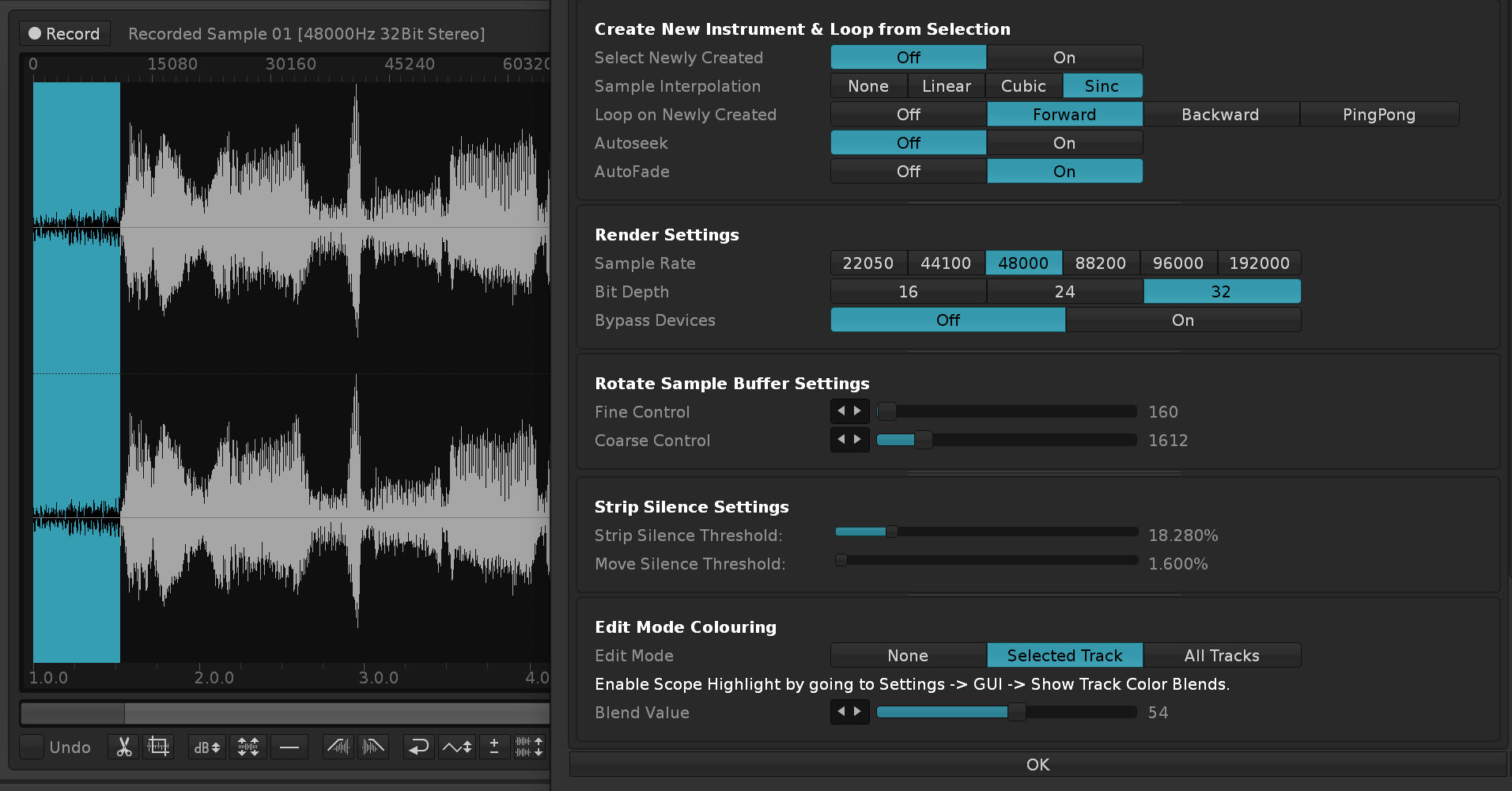Click the plus/minus invert phase icon
The image size is (1512, 791).
[494, 747]
